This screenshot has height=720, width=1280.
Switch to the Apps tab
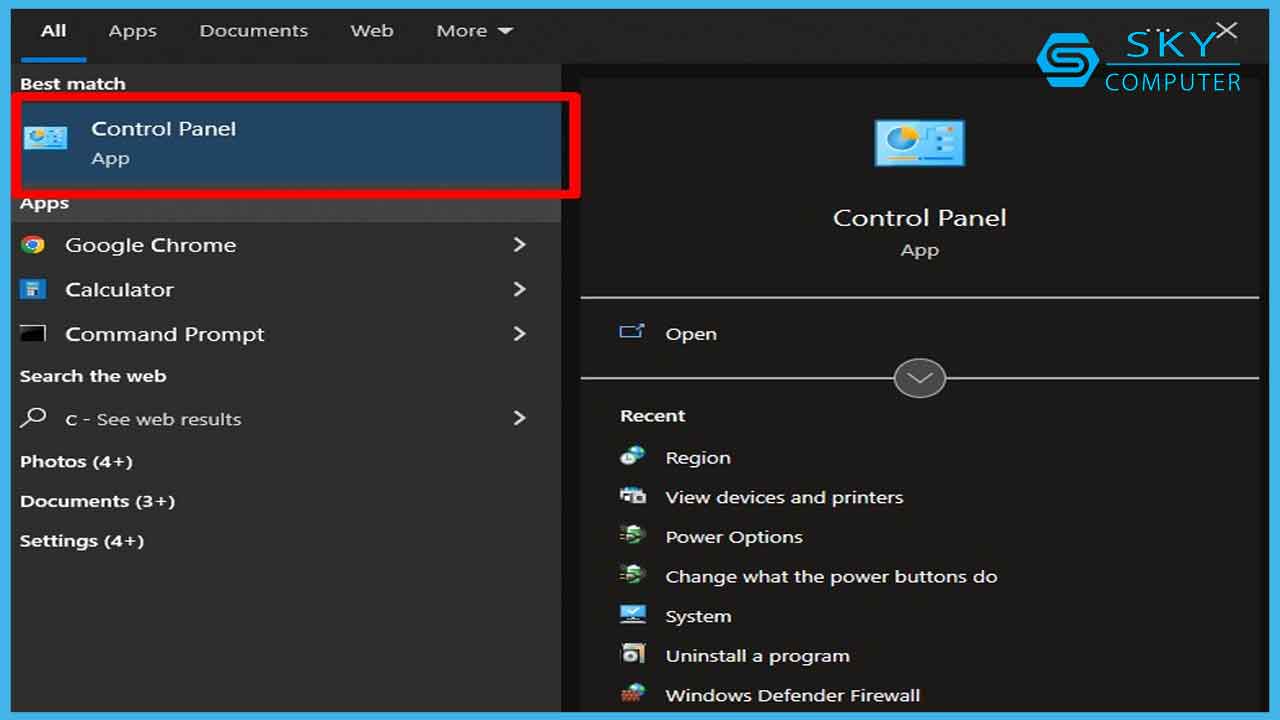coord(132,31)
